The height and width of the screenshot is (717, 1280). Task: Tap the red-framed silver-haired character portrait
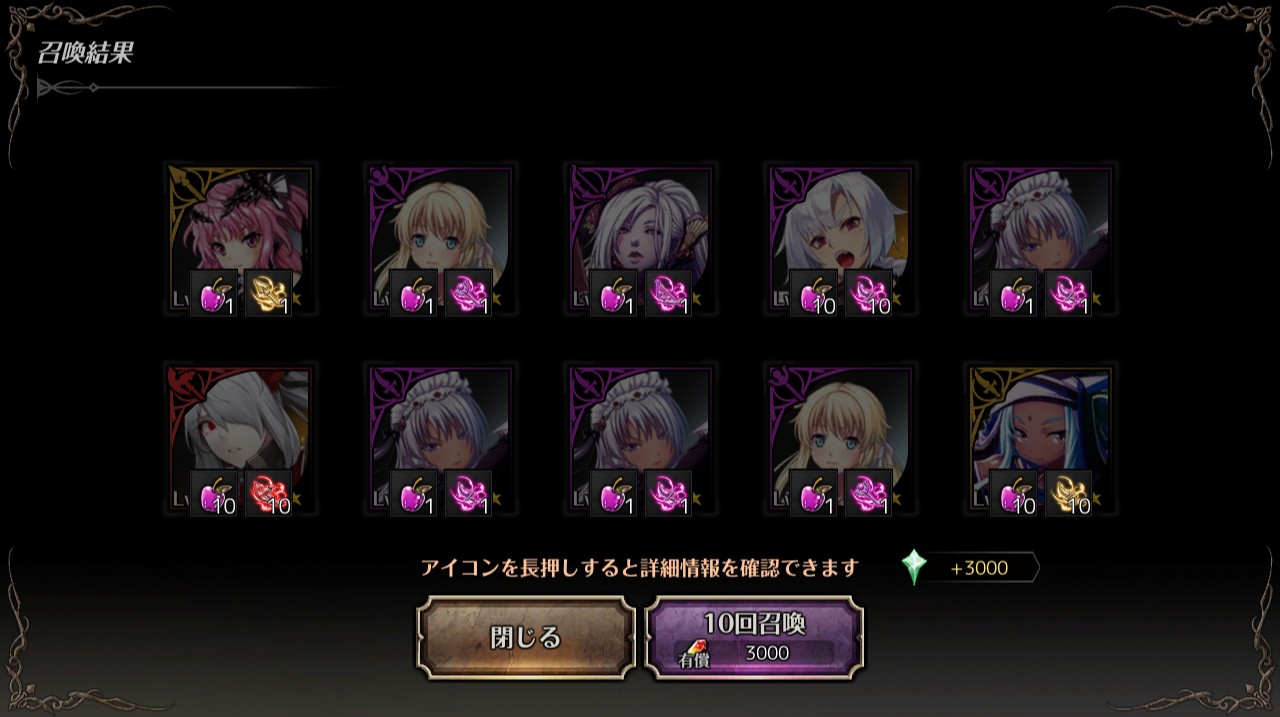pyautogui.click(x=240, y=440)
